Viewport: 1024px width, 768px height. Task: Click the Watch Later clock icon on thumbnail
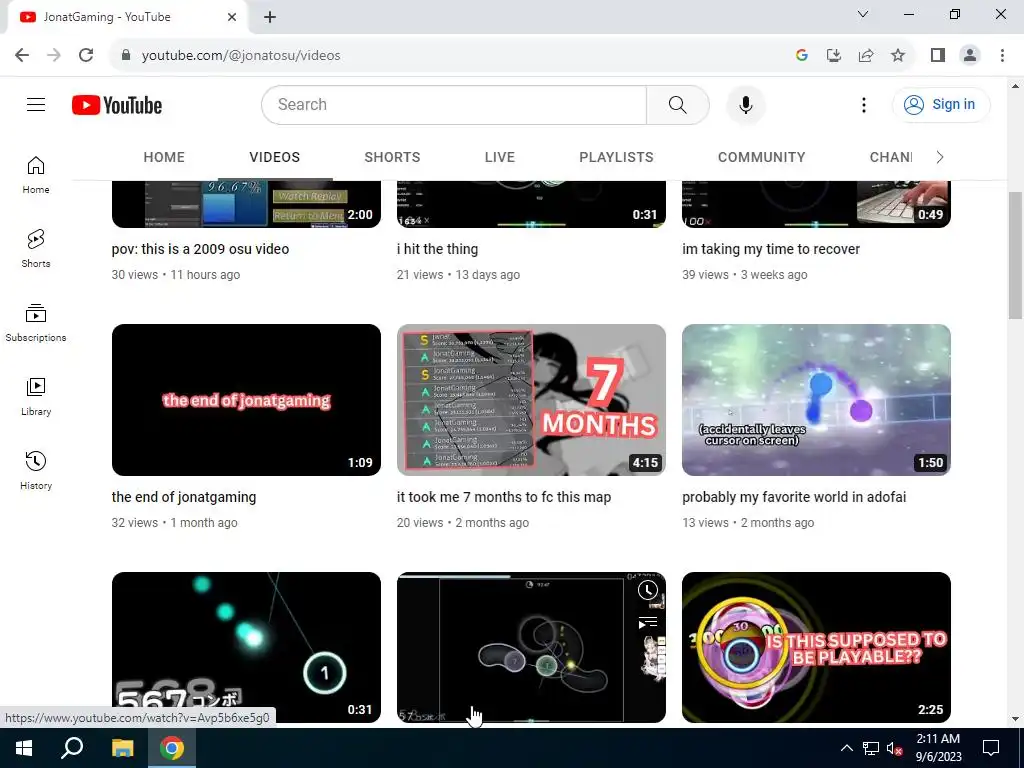tap(647, 590)
